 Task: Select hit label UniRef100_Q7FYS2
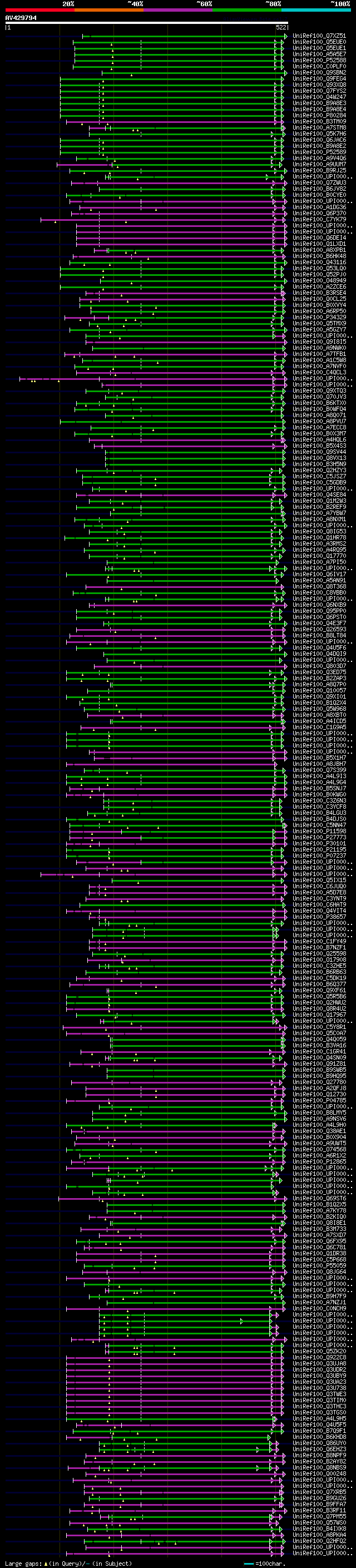(x=319, y=91)
